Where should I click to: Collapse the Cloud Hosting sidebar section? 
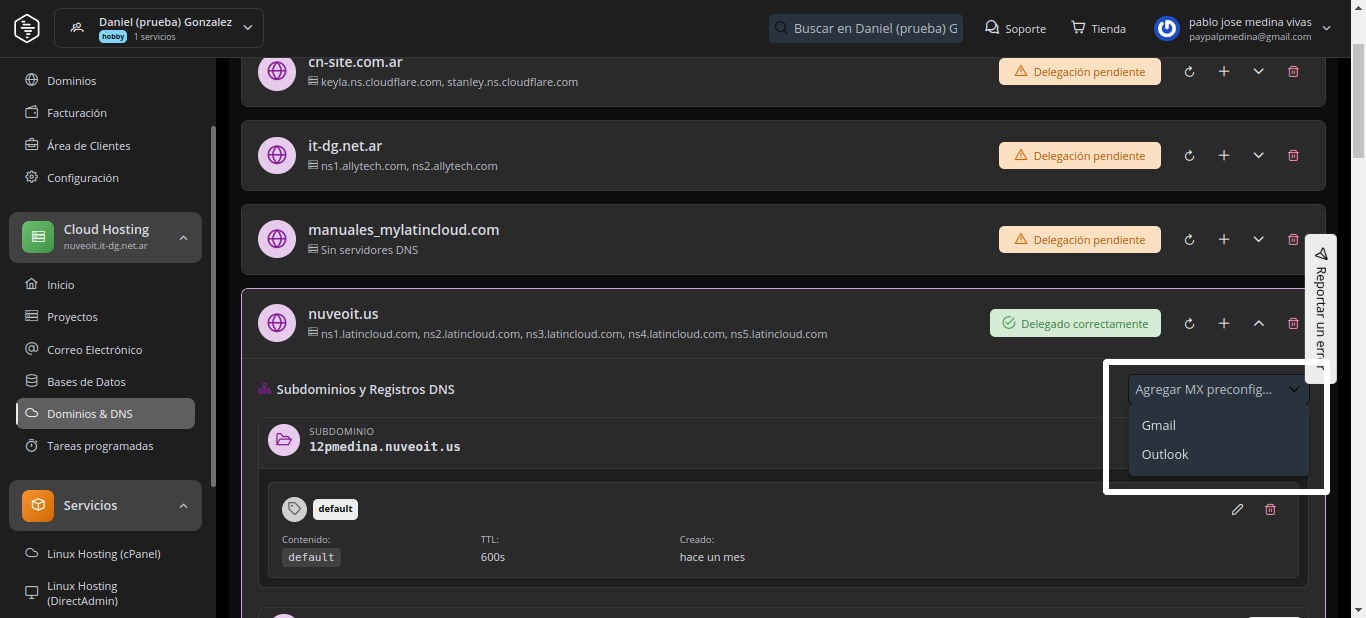point(183,238)
